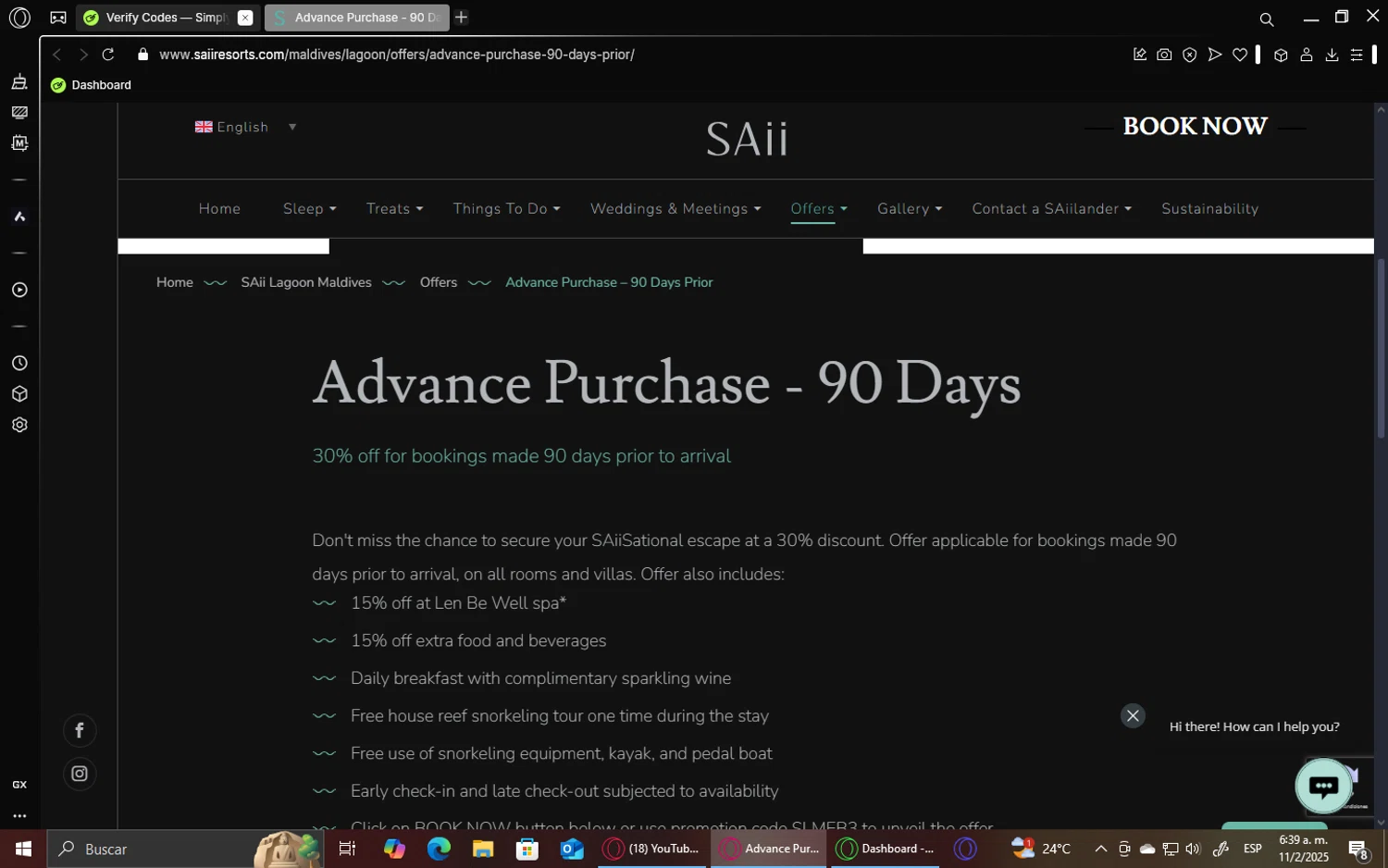The width and height of the screenshot is (1388, 868).
Task: Open the ad blocker shield icon
Action: coord(1190,55)
